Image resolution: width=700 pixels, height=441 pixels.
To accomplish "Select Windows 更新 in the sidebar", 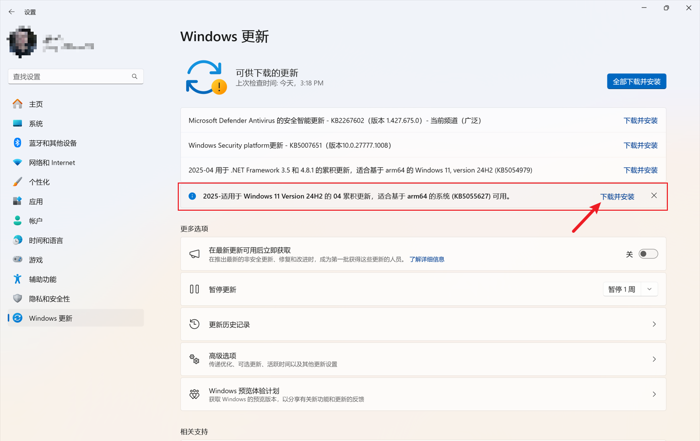I will coord(75,318).
